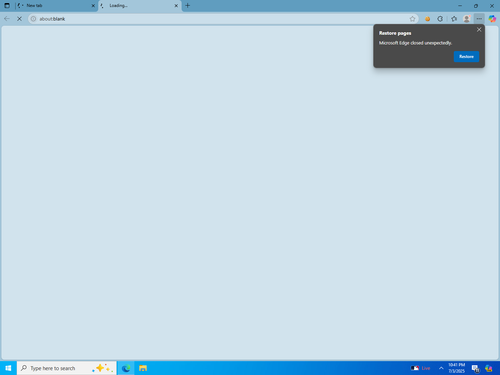
Task: Open Copilot sidebar in Edge
Action: click(492, 19)
